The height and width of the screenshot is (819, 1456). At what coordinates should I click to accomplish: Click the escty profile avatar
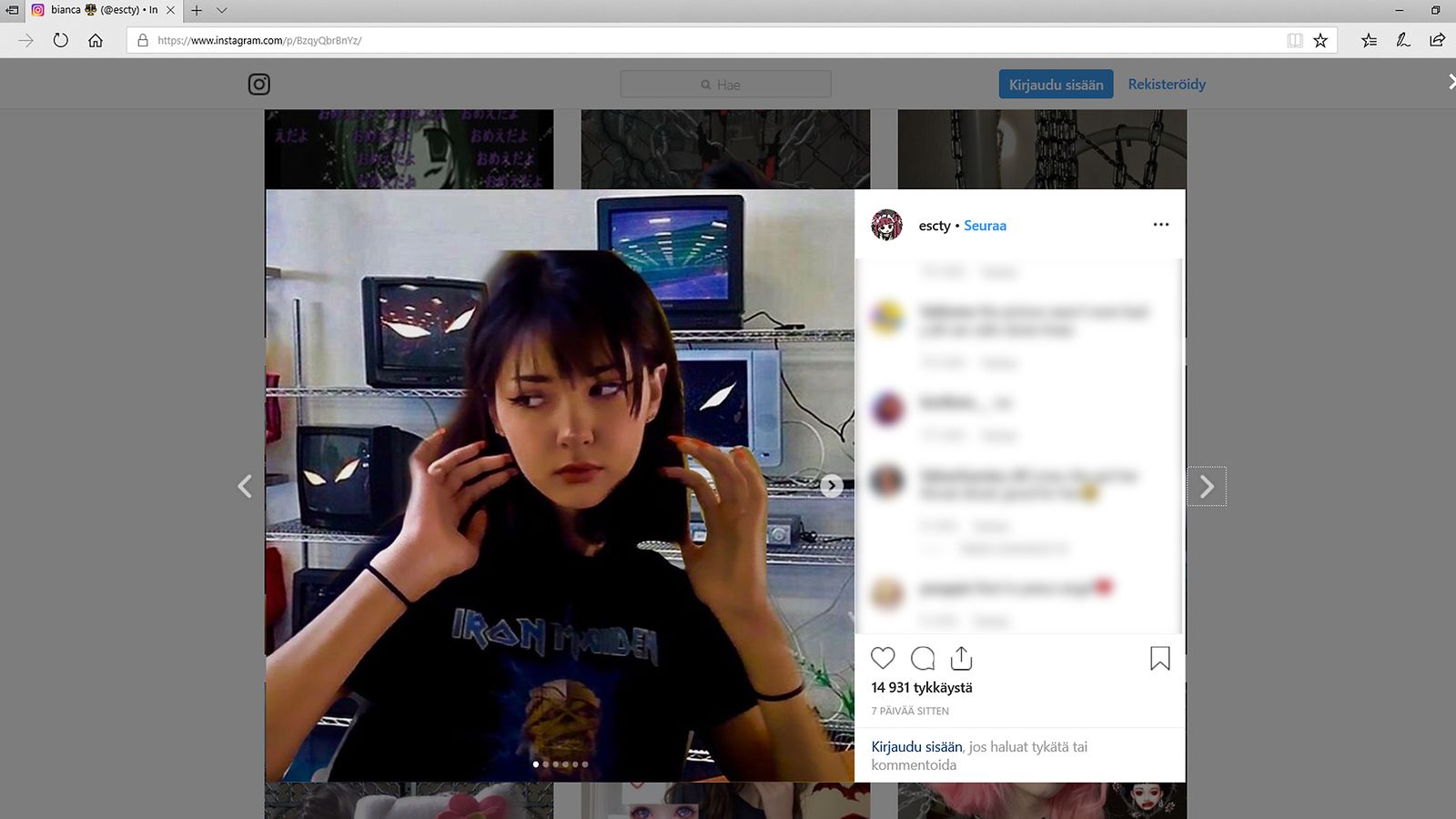point(886,225)
